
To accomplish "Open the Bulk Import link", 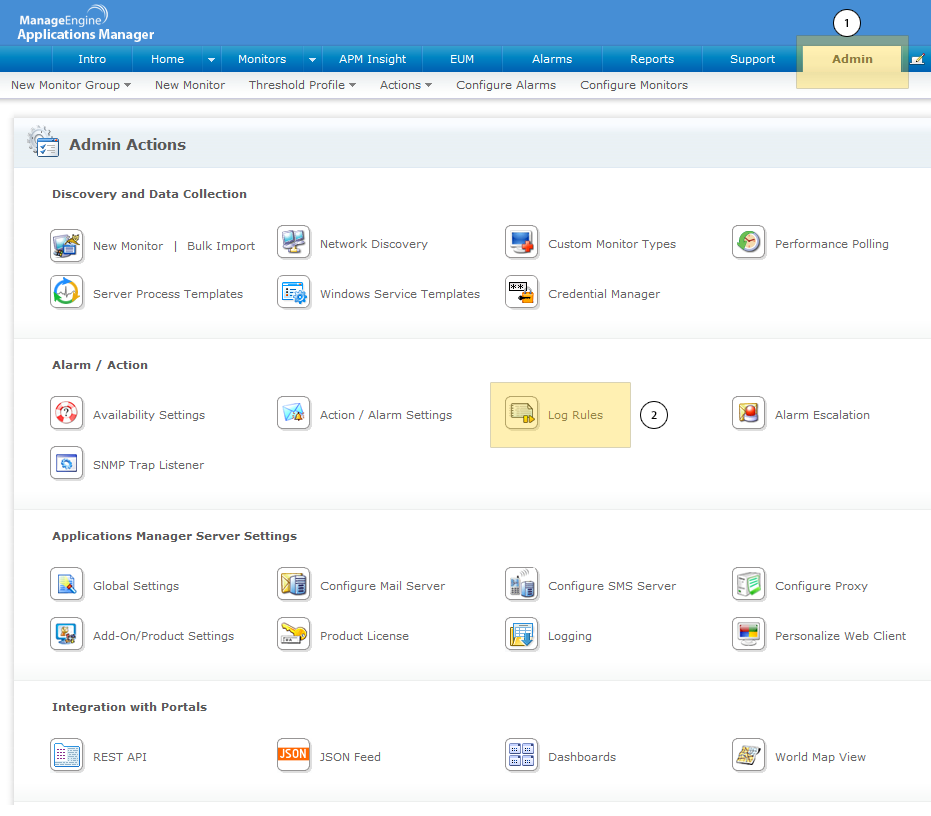I will click(x=221, y=246).
